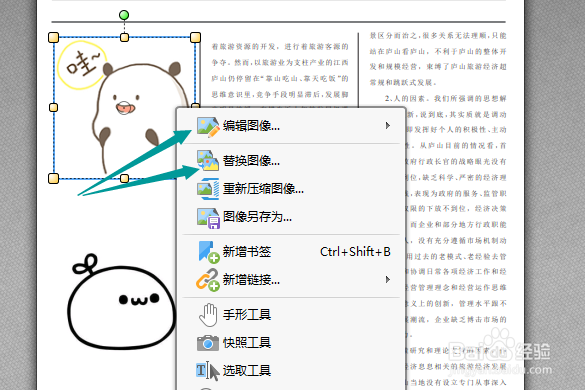Screen dimensions: 585x390
Task: Click the Hand Tool (手形工具) icon
Action: point(208,315)
